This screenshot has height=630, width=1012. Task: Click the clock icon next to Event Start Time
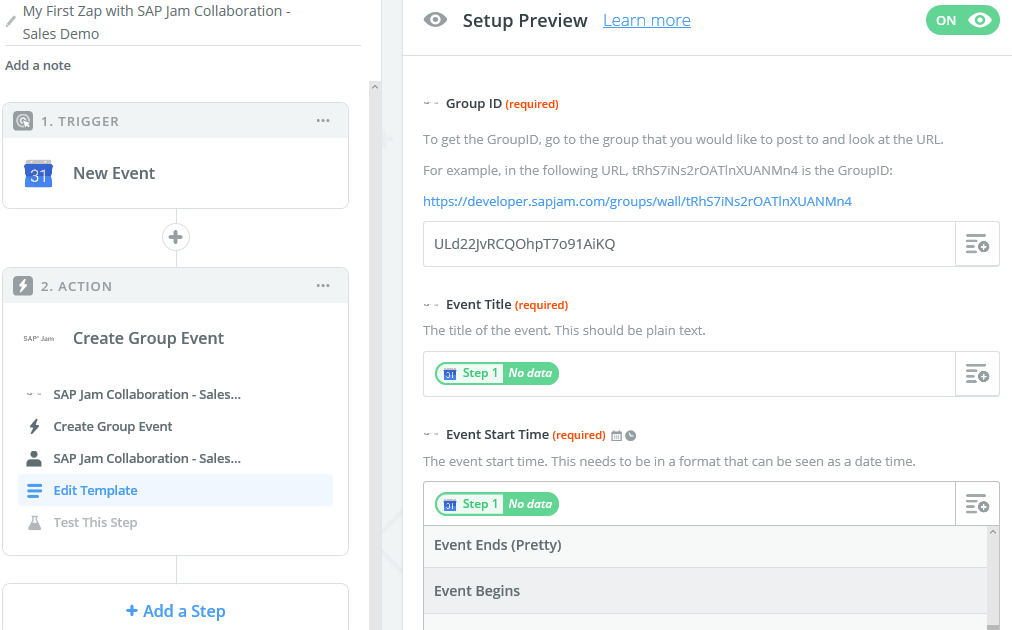tap(631, 436)
